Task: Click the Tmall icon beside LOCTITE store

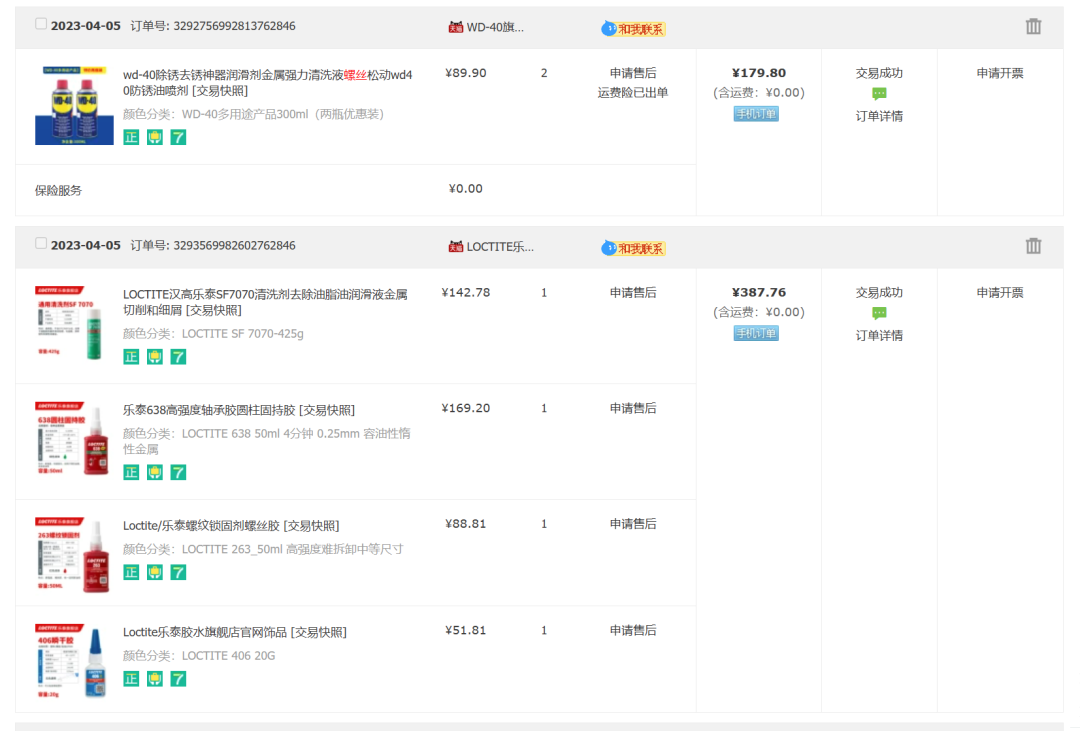Action: [455, 246]
